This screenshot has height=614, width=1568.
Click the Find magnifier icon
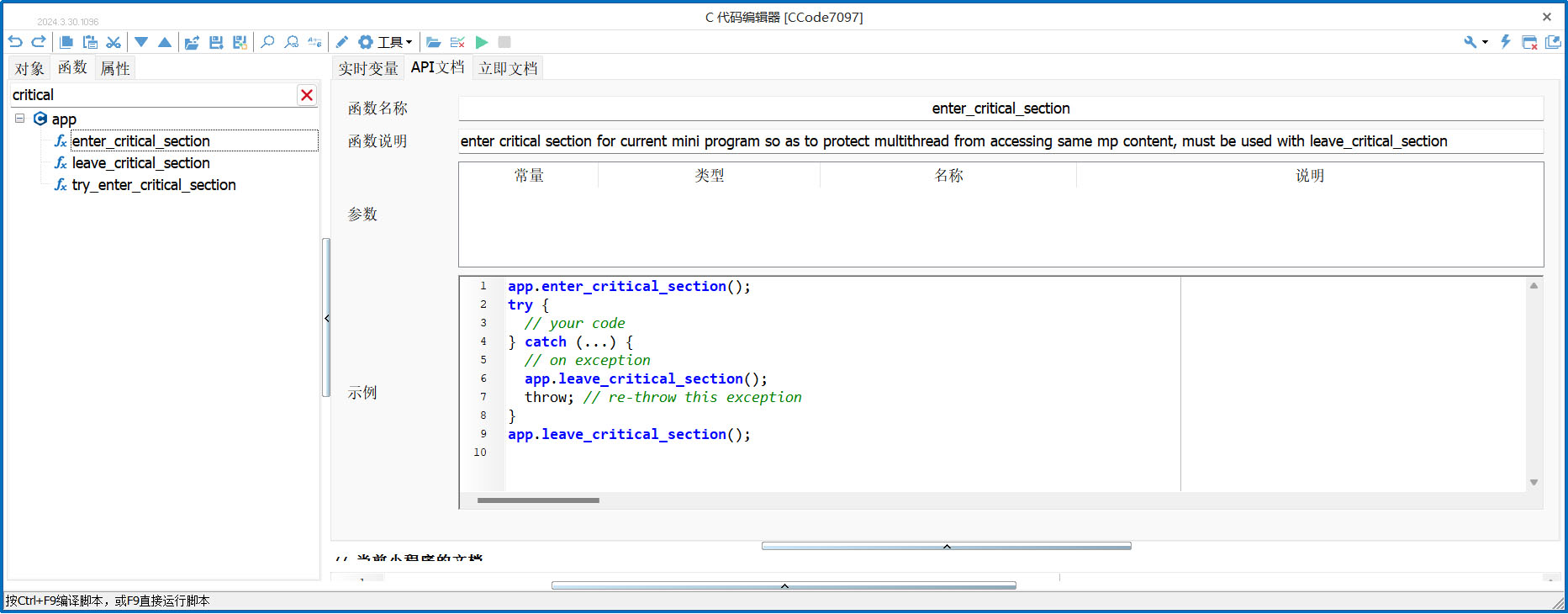[x=267, y=42]
